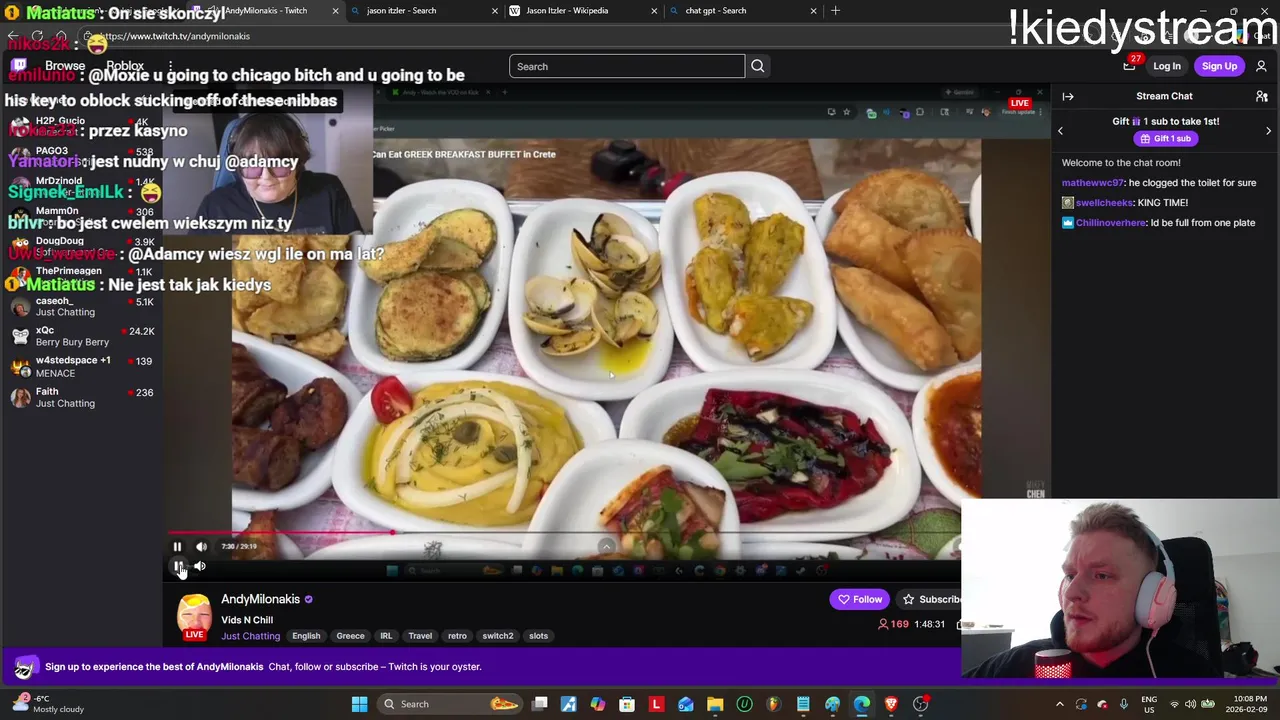Focus the Twitch Search input field
Viewport: 1280px width, 720px height.
pyautogui.click(x=627, y=66)
